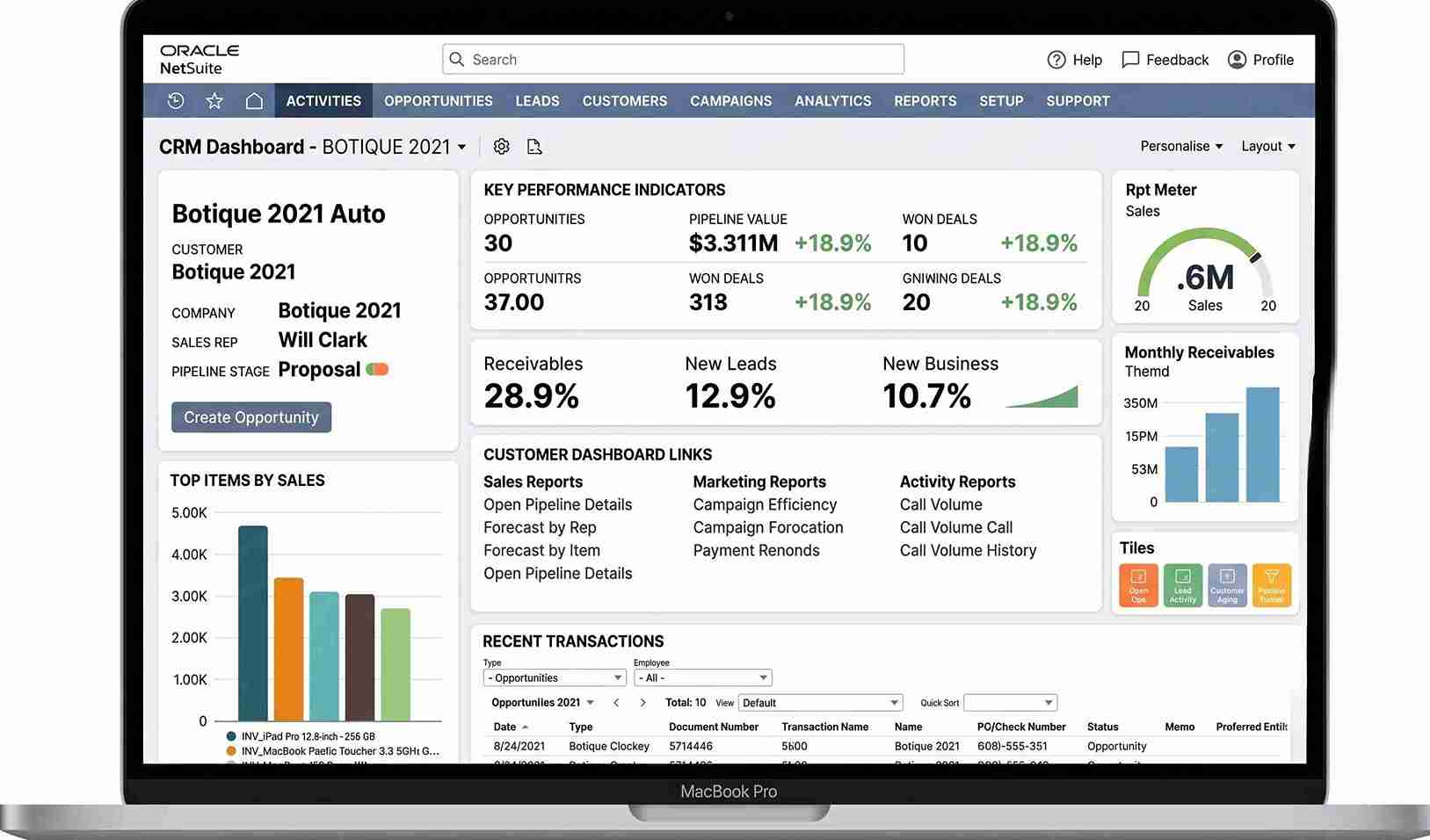
Task: Click the Transaction Name column header
Action: [x=824, y=728]
